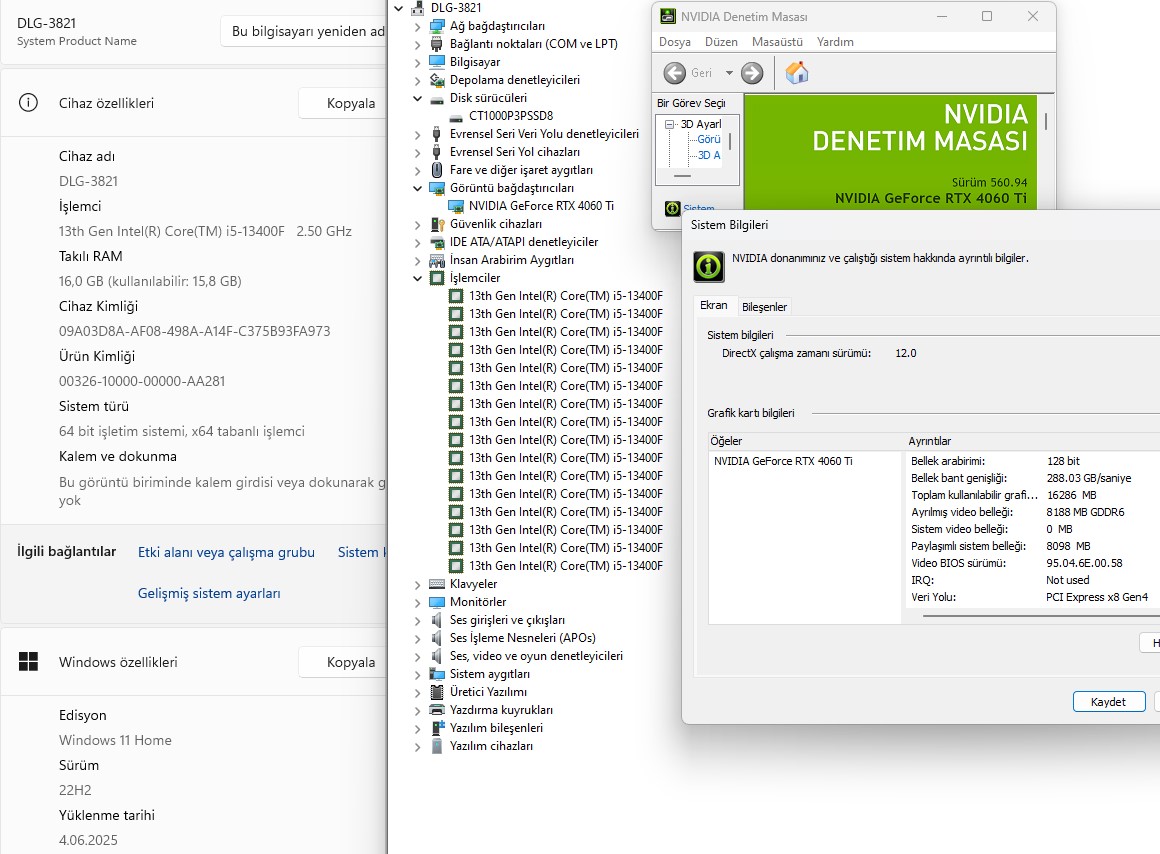Select the Yazılım bileşenleri row
The width and height of the screenshot is (1160, 854).
click(496, 728)
